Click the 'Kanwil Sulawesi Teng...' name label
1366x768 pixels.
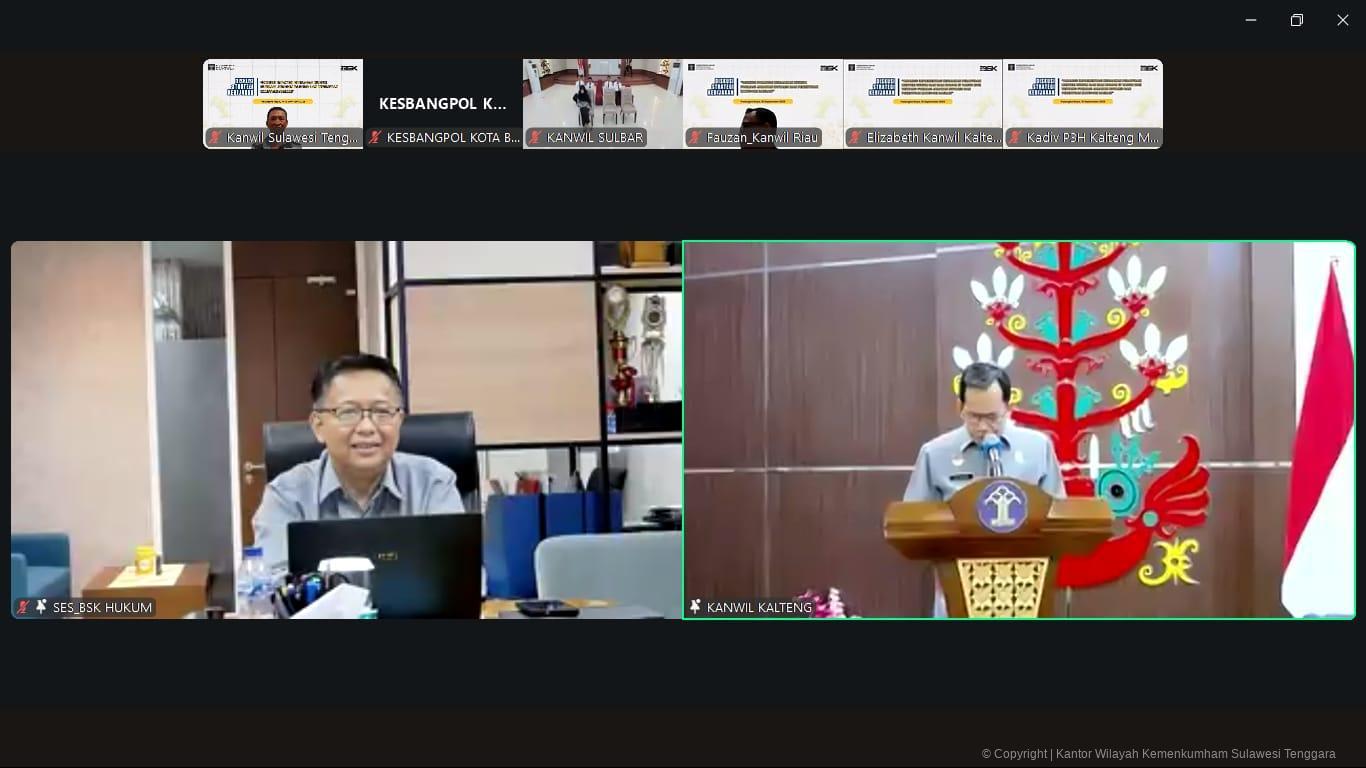(x=293, y=138)
